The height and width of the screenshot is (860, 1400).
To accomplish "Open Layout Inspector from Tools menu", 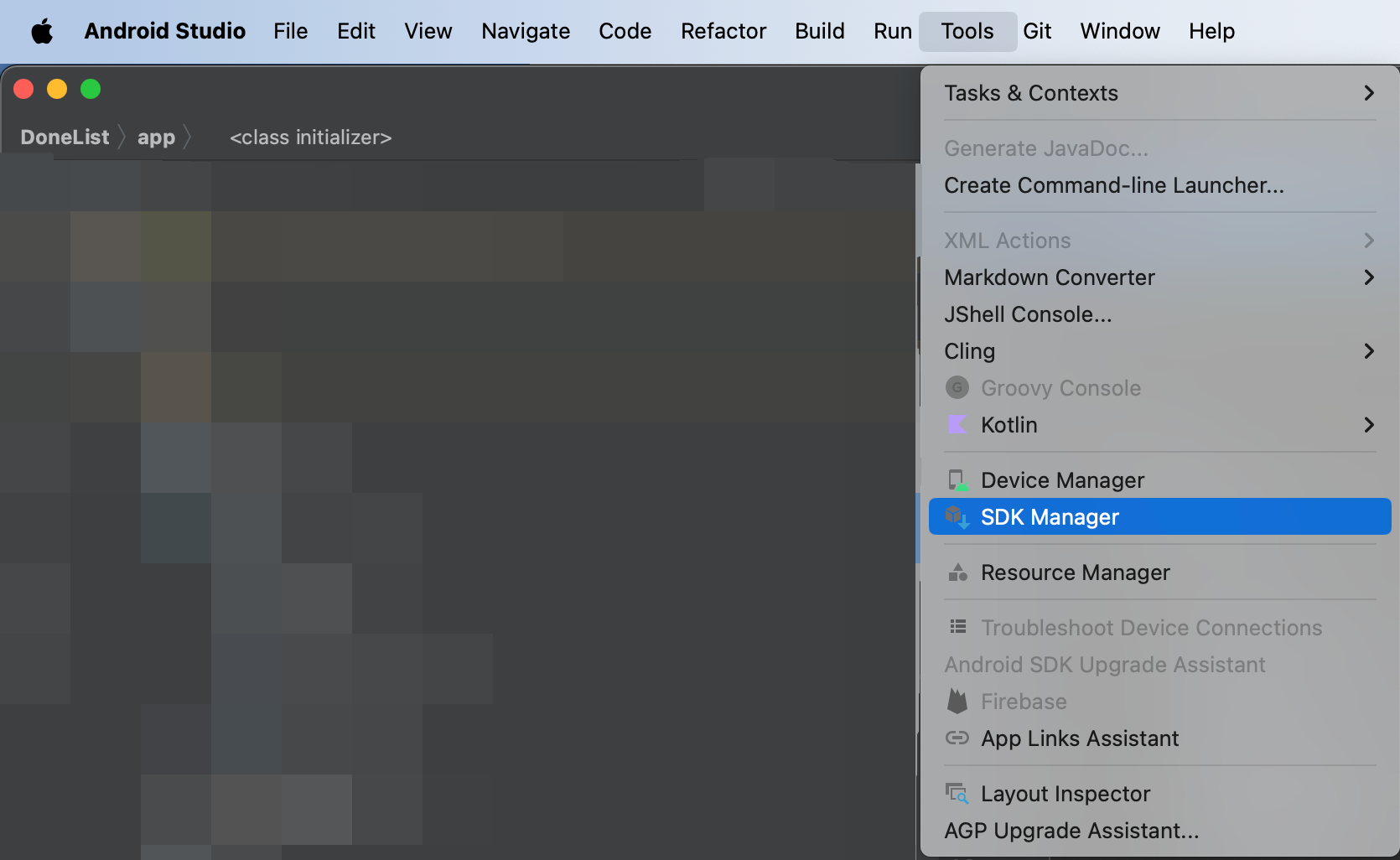I will pos(1160,794).
